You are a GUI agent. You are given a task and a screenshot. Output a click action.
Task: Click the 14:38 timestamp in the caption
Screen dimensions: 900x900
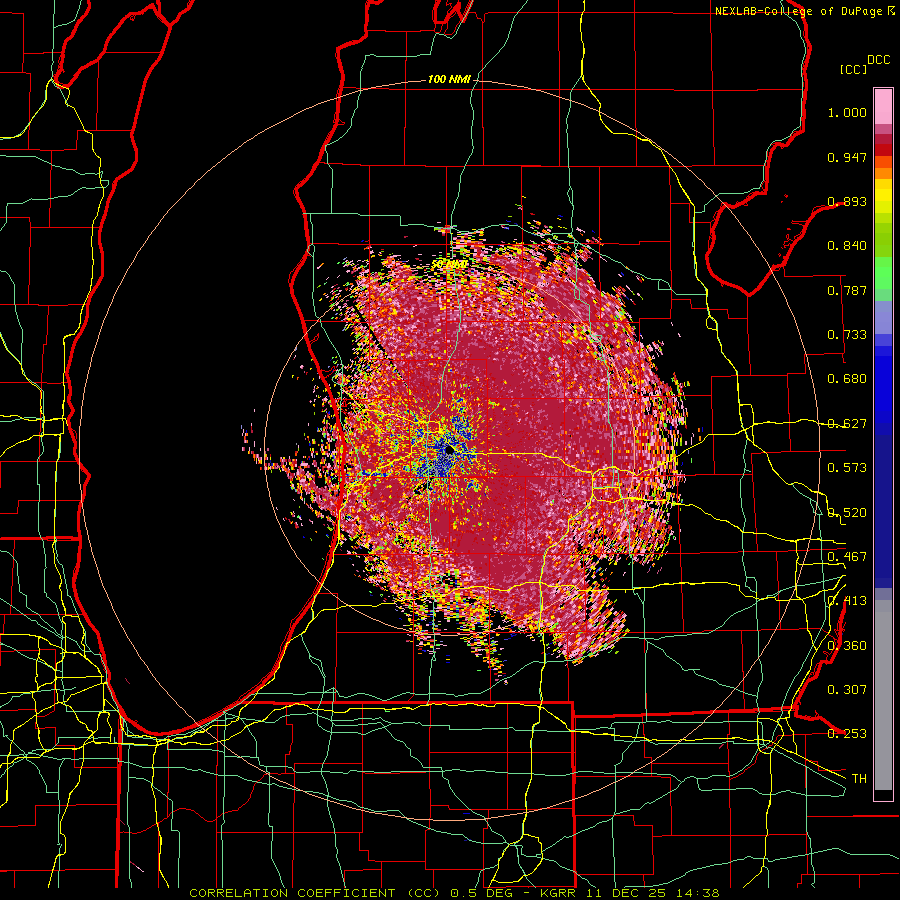696,893
